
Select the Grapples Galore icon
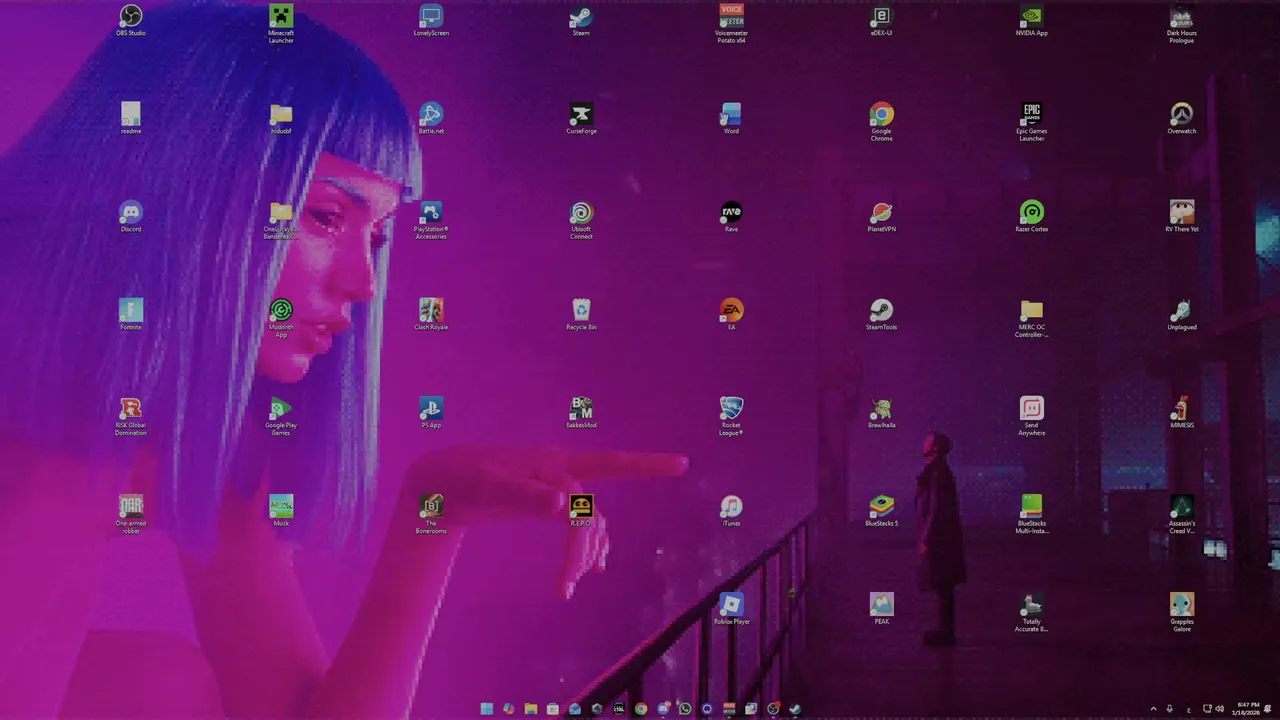(x=1181, y=612)
